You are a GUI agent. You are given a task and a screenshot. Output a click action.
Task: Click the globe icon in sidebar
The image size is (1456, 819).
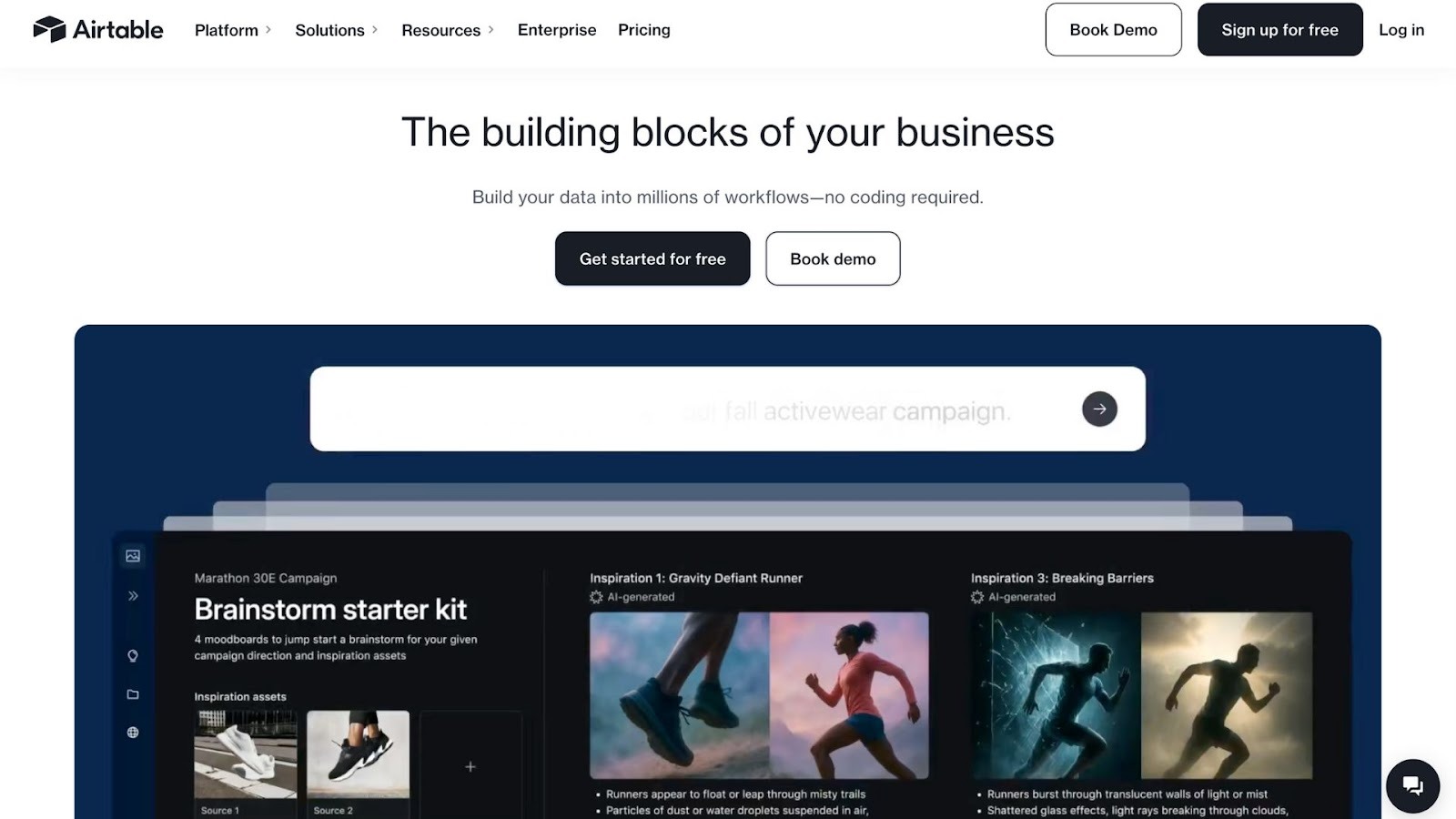[x=133, y=733]
